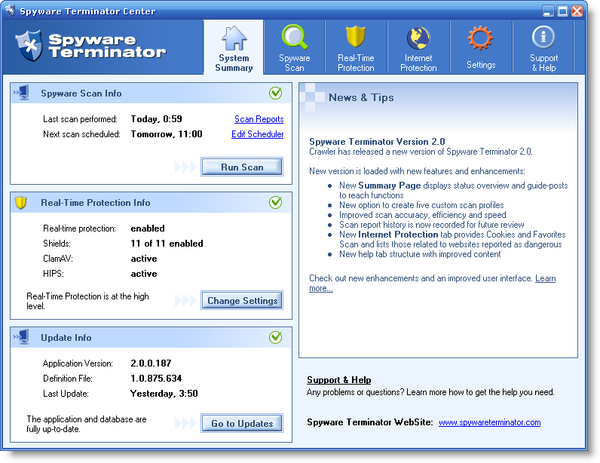Click 'Scan report history is now recorded' bullet

[432, 225]
